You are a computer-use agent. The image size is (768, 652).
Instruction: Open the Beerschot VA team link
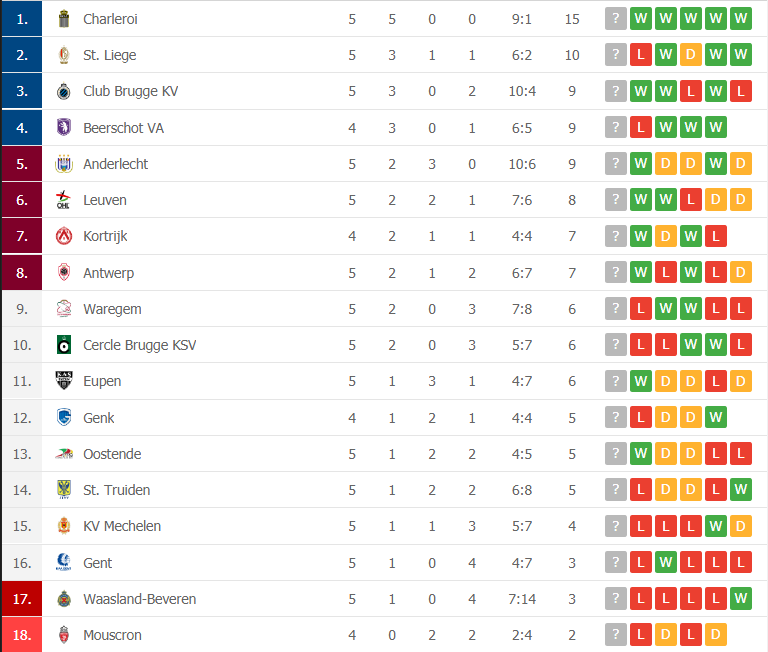123,128
